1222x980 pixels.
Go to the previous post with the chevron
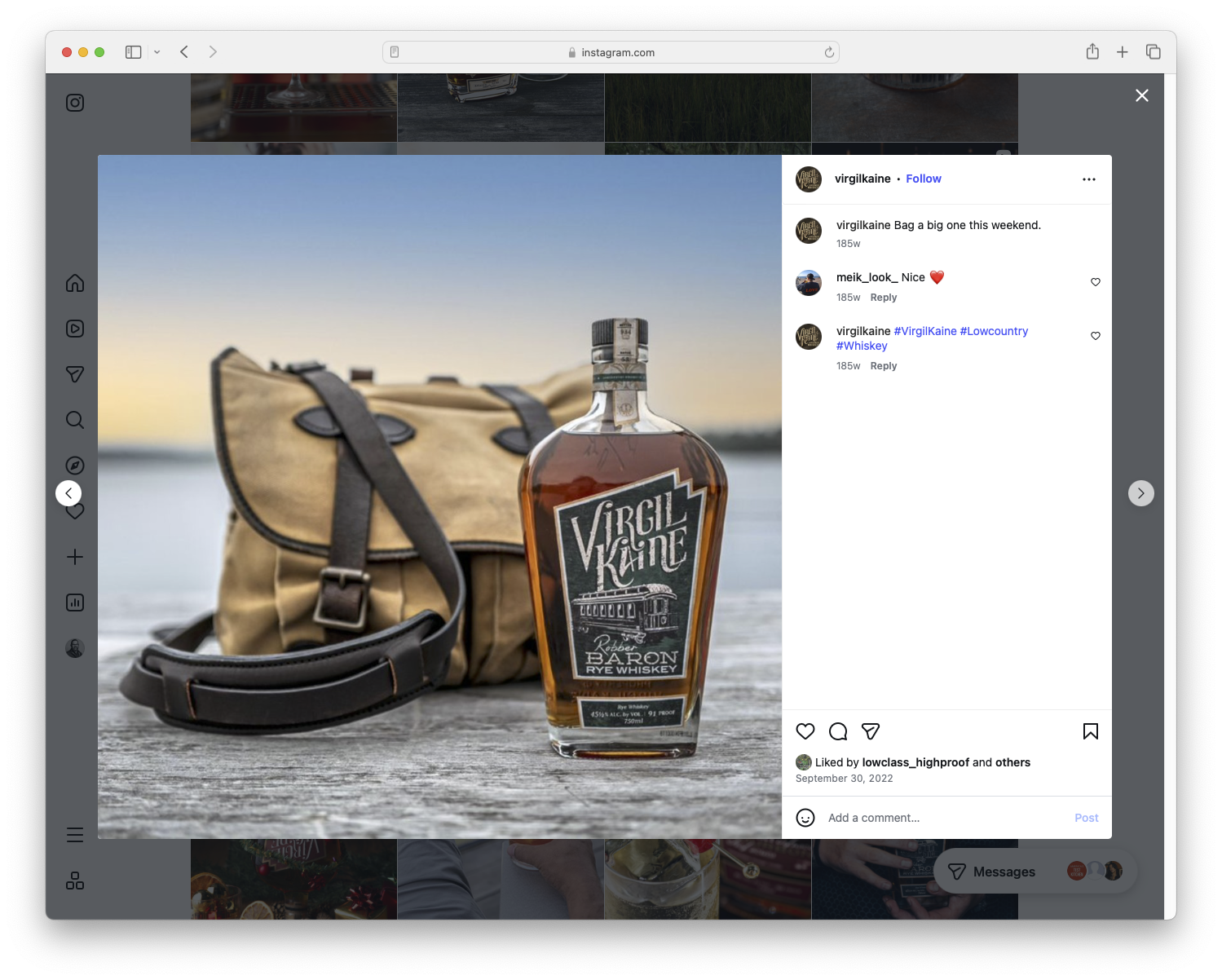point(68,493)
